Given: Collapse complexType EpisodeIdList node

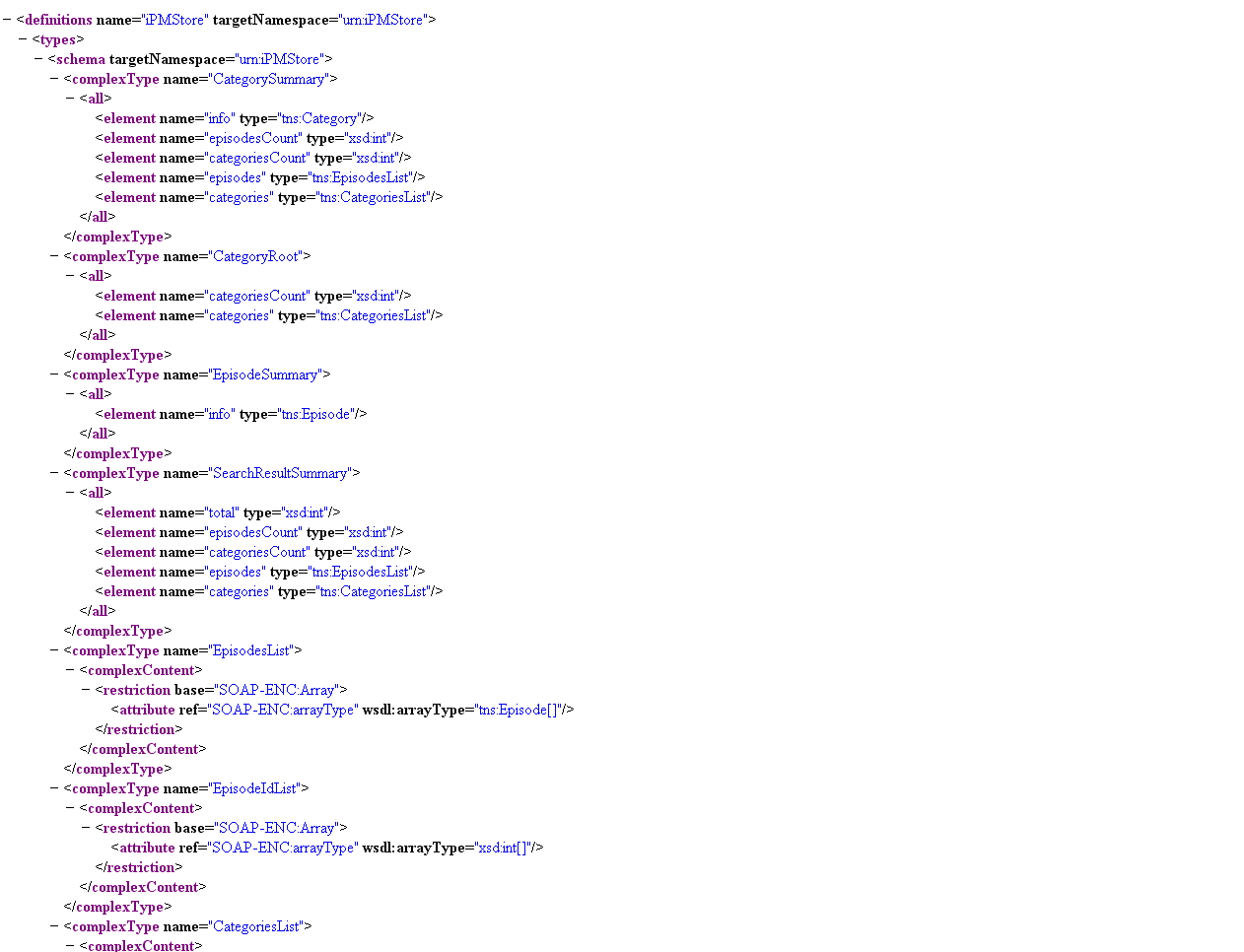Looking at the screenshot, I should 54,788.
